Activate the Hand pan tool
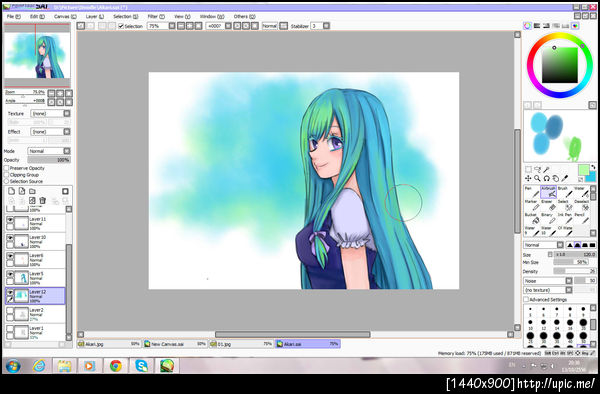Viewport: 600px width, 394px height. click(x=556, y=178)
